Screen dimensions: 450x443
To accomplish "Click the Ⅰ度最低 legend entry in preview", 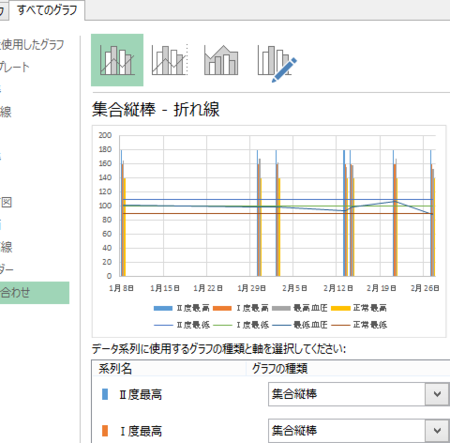I will coord(241,325).
